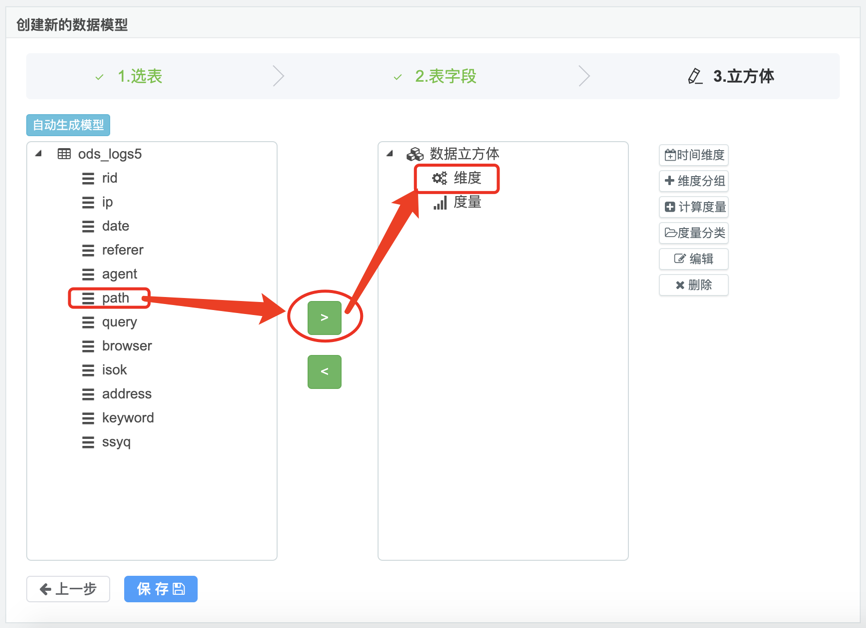
Task: Go back with 上一步 button
Action: pos(68,589)
